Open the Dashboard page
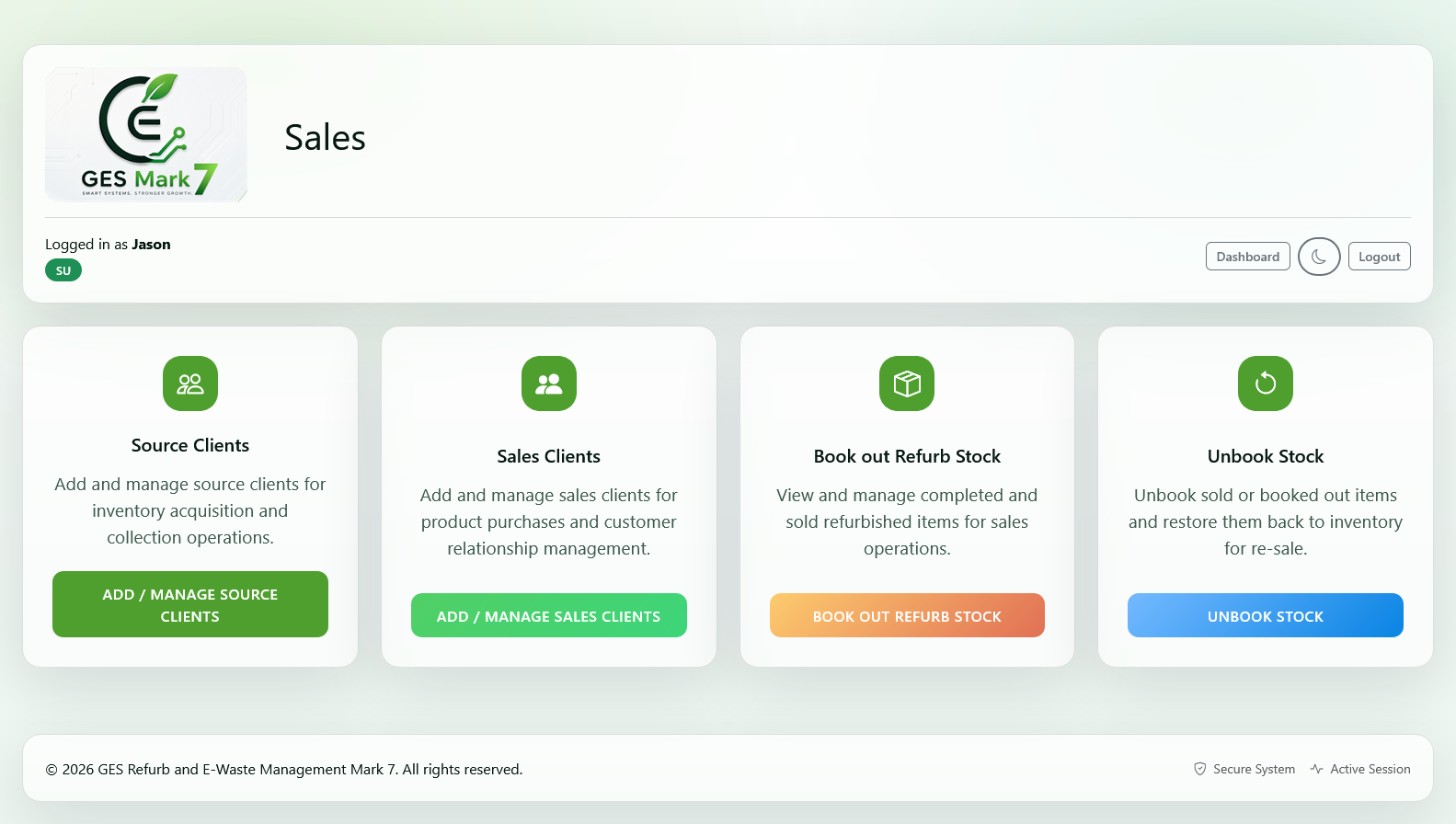This screenshot has width=1456, height=824. (x=1247, y=257)
